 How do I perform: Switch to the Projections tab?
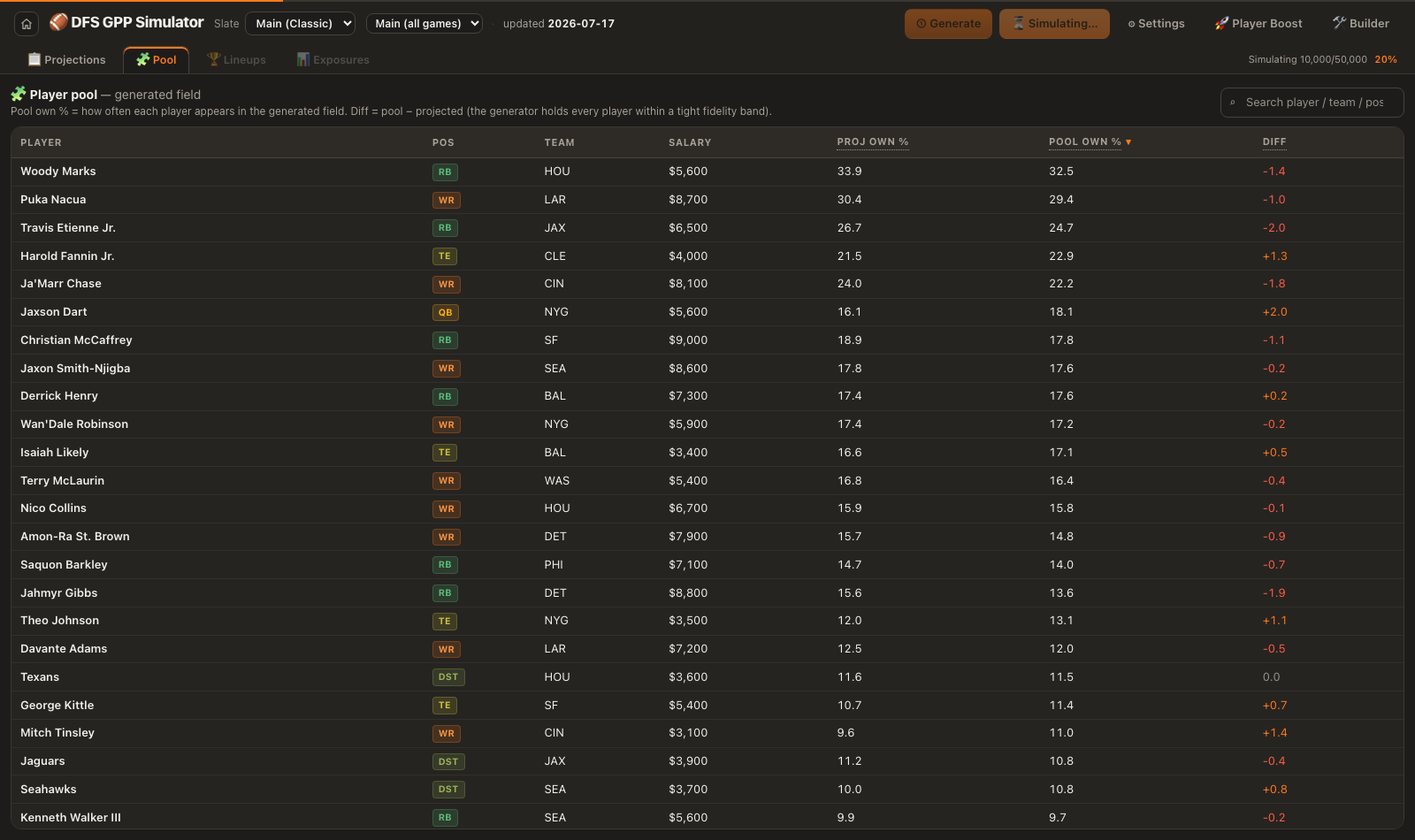coord(66,60)
